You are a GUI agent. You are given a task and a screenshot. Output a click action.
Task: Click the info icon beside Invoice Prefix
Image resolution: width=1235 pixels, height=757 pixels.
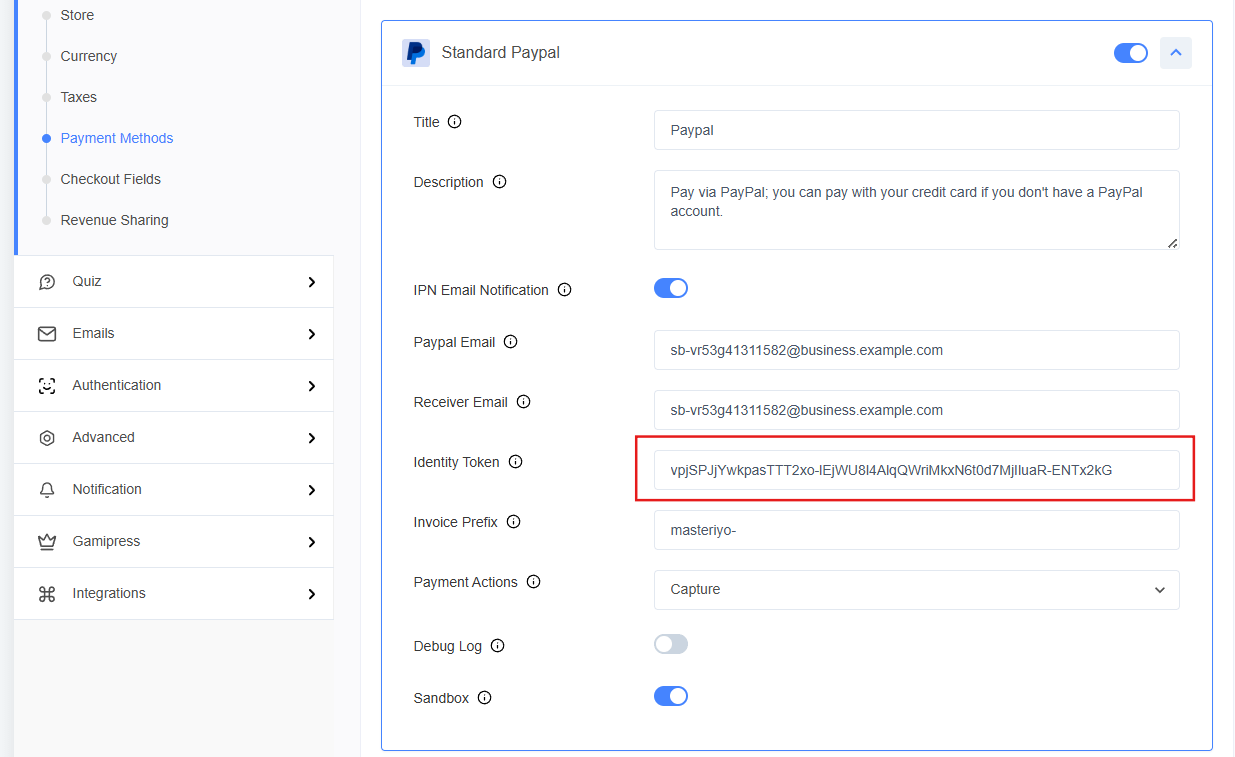(513, 522)
